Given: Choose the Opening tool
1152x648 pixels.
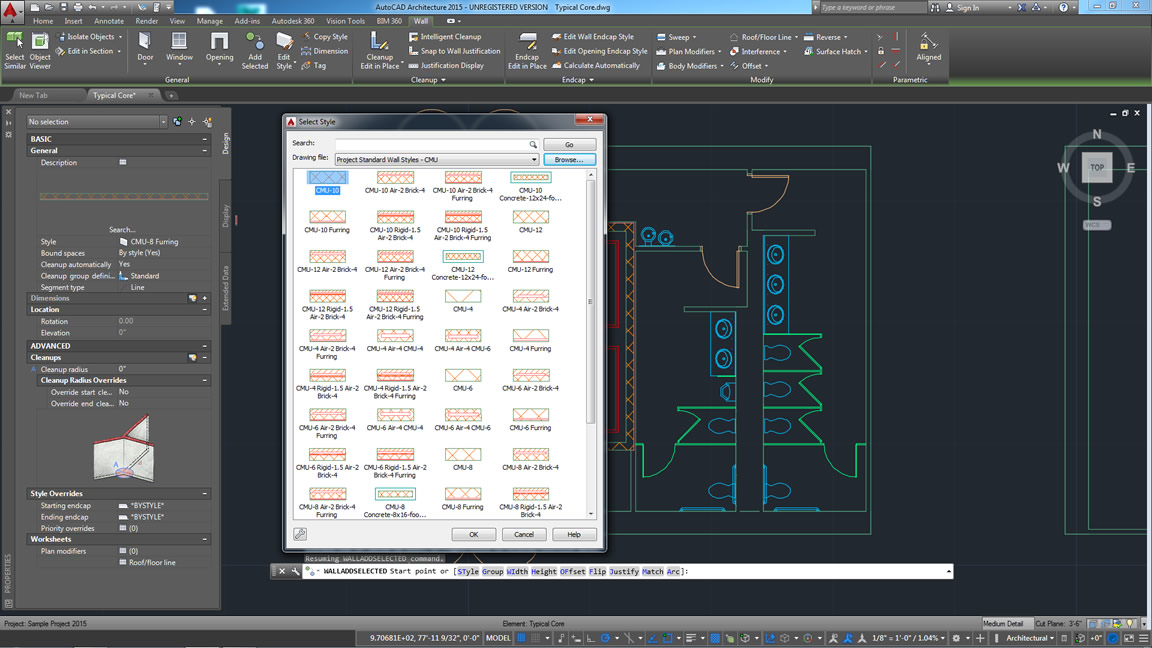Looking at the screenshot, I should point(219,48).
